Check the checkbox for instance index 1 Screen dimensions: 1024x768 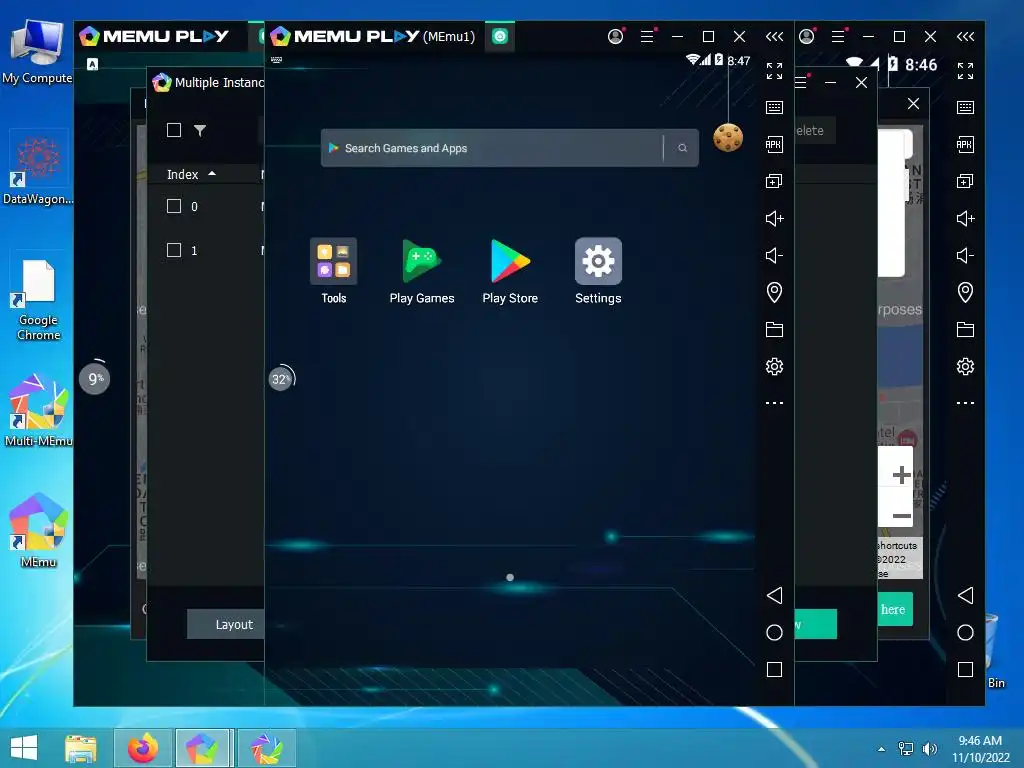[x=174, y=250]
